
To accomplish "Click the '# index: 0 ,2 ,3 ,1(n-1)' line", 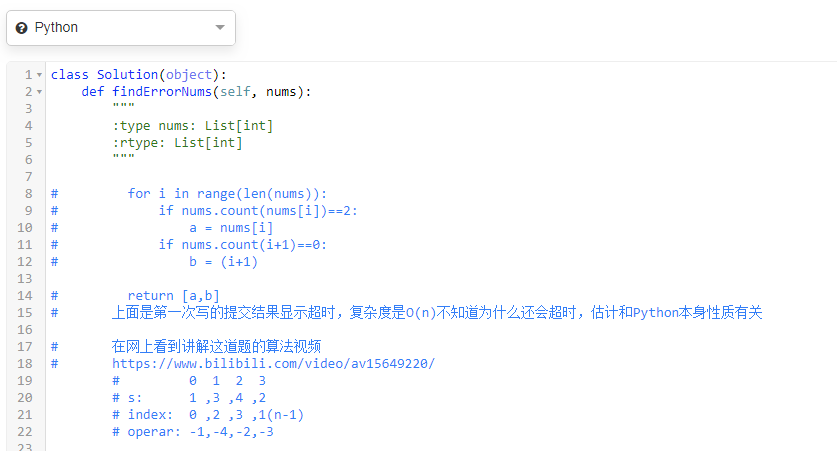I will pos(208,415).
